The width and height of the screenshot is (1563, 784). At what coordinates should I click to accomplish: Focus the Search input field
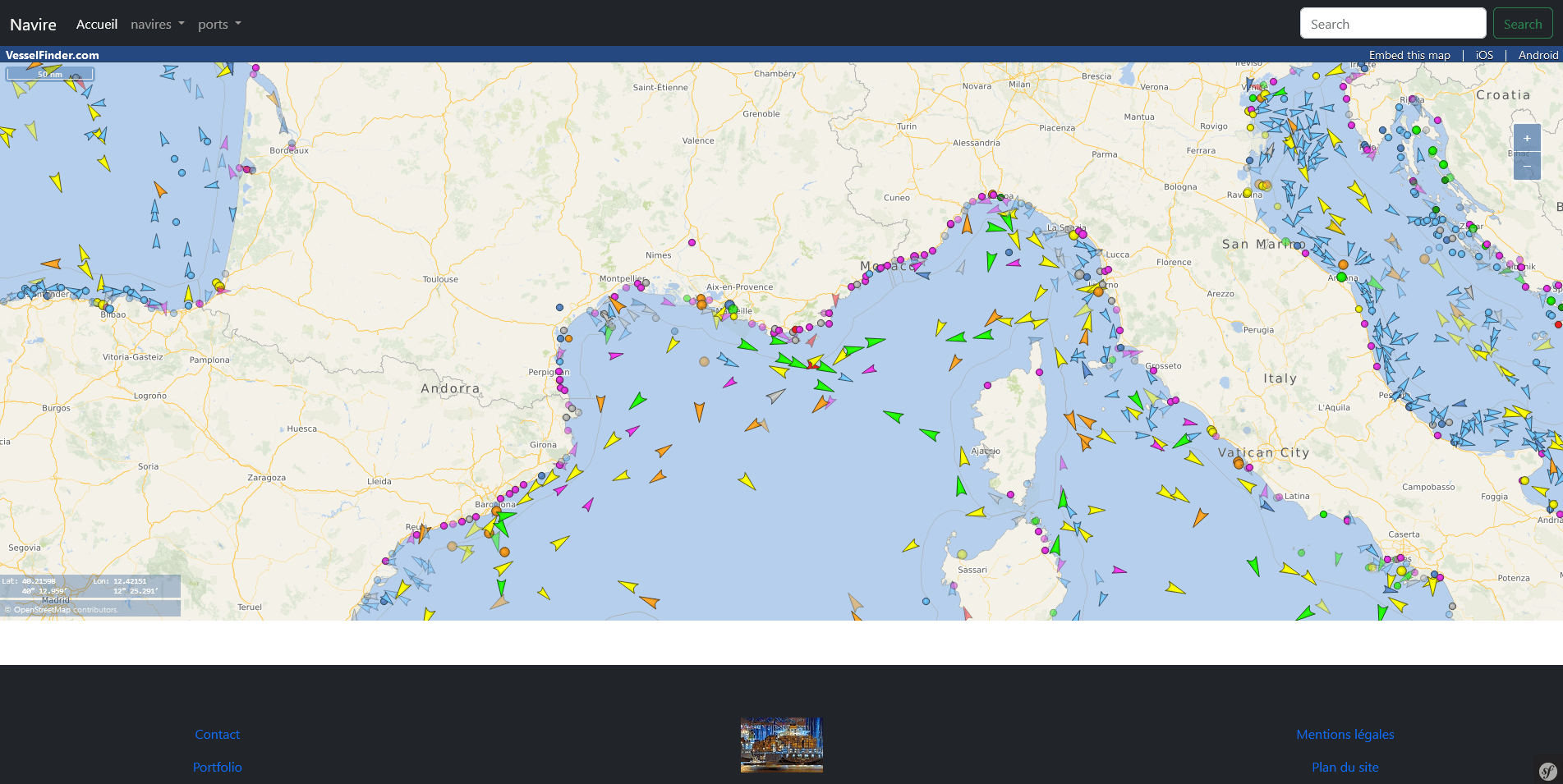tap(1393, 24)
